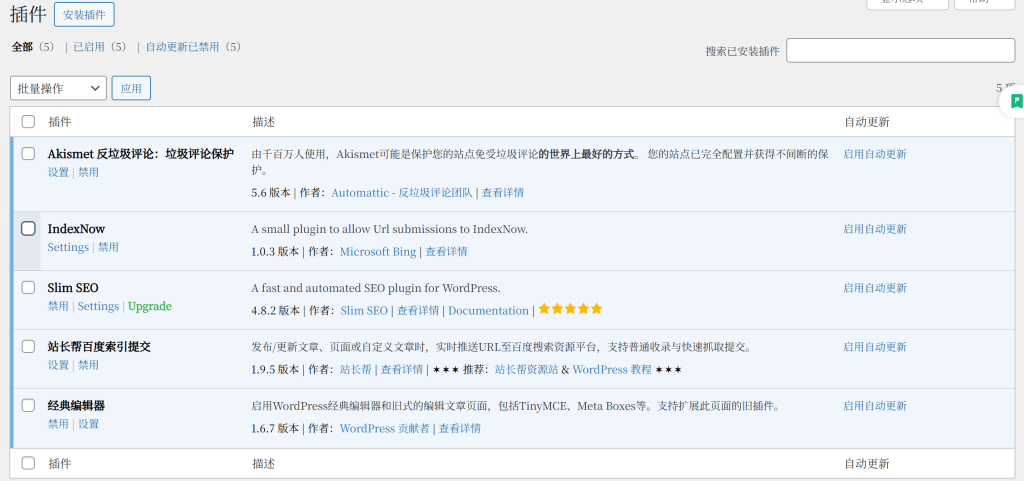Viewport: 1024px width, 481px height.
Task: Focus the 搜索已安装插件 search field
Action: pyautogui.click(x=901, y=50)
